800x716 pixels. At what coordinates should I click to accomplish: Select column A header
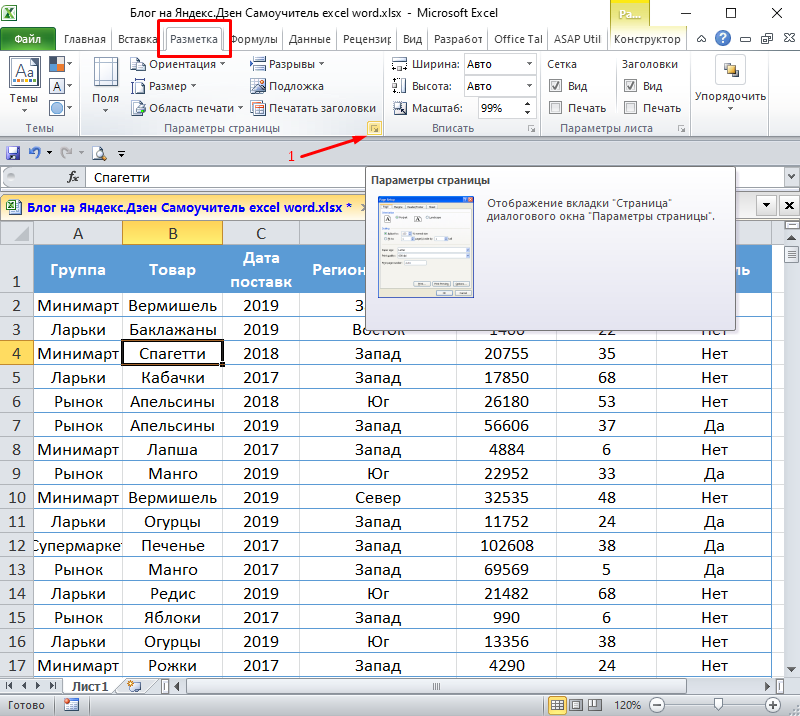pos(78,233)
